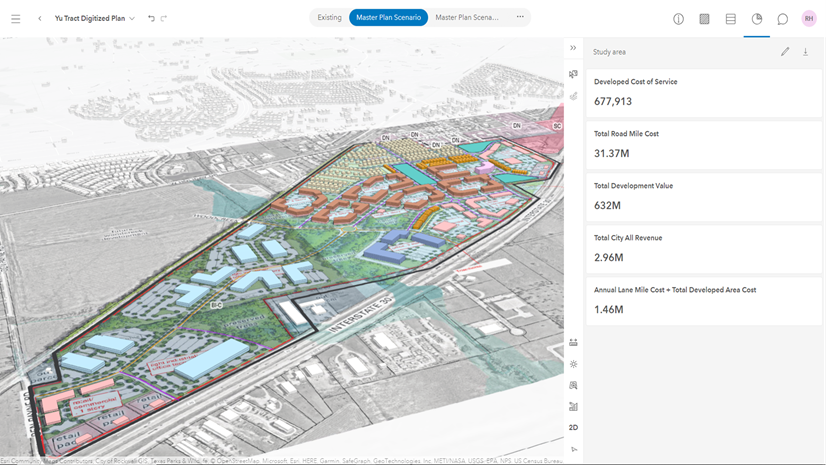
Task: Open the hamburger main menu
Action: (x=16, y=18)
